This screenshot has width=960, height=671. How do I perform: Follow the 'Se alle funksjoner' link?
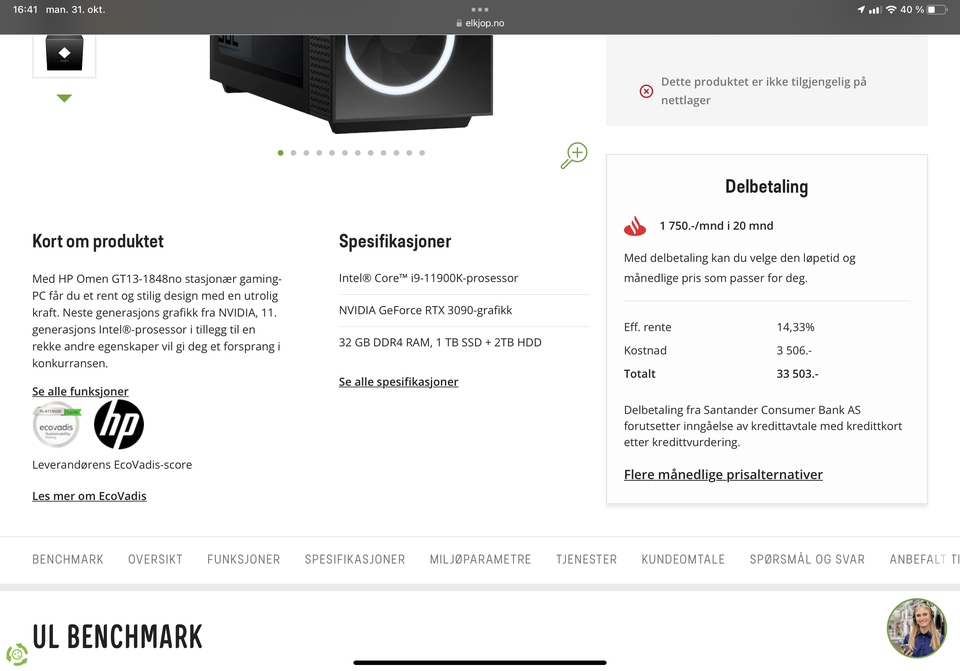click(x=80, y=391)
